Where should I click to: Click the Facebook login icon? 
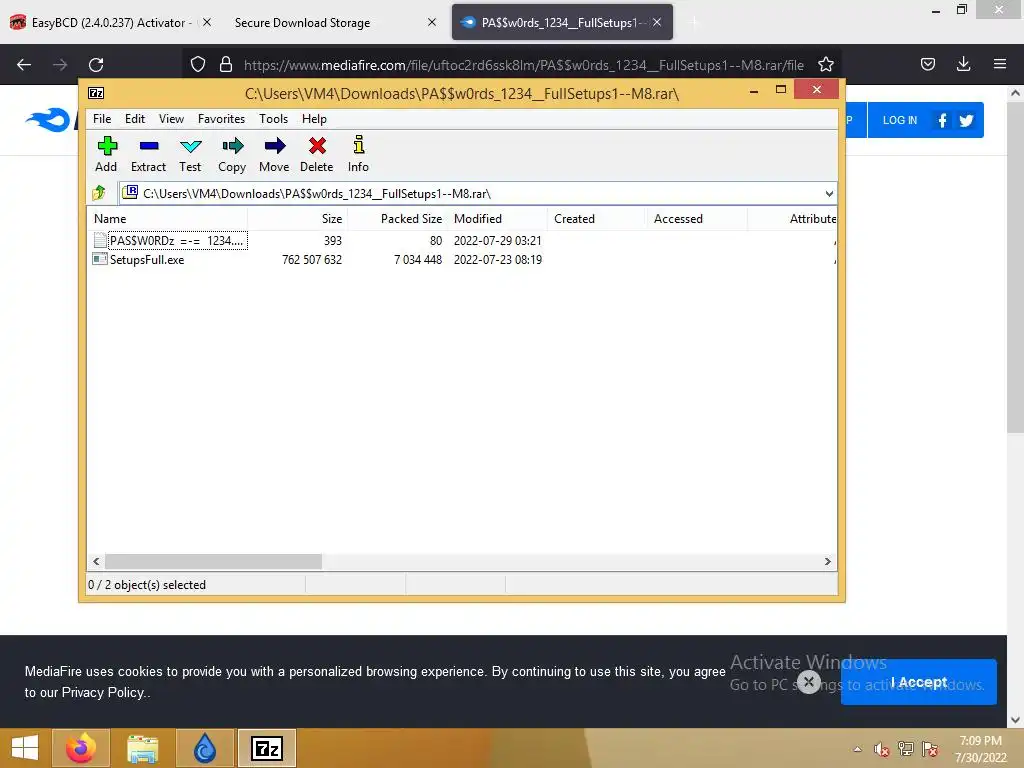942,120
